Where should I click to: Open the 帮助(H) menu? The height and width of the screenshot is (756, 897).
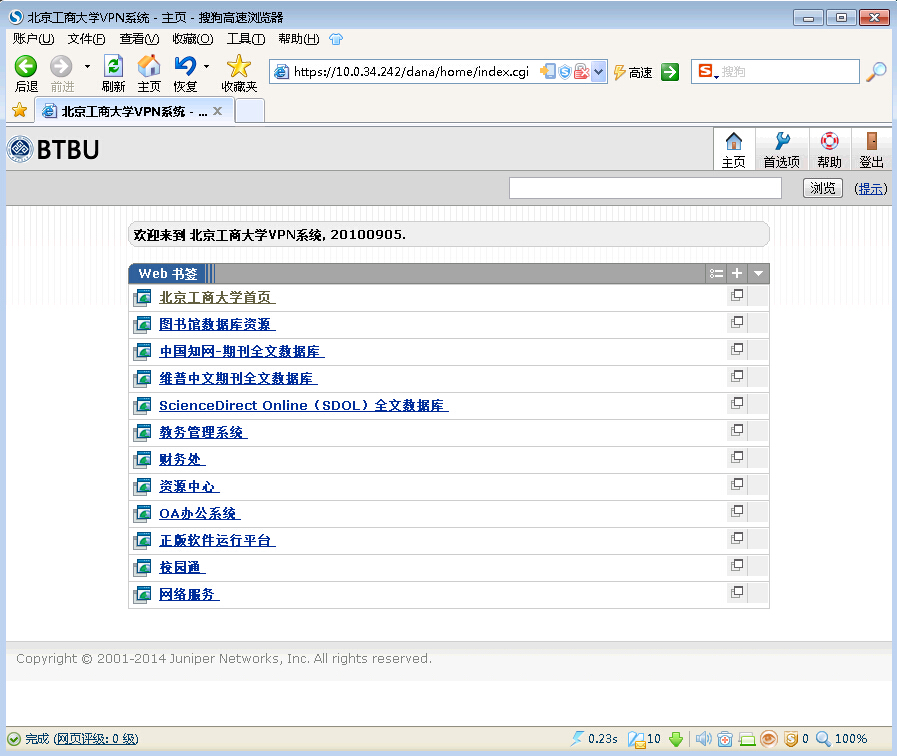299,39
